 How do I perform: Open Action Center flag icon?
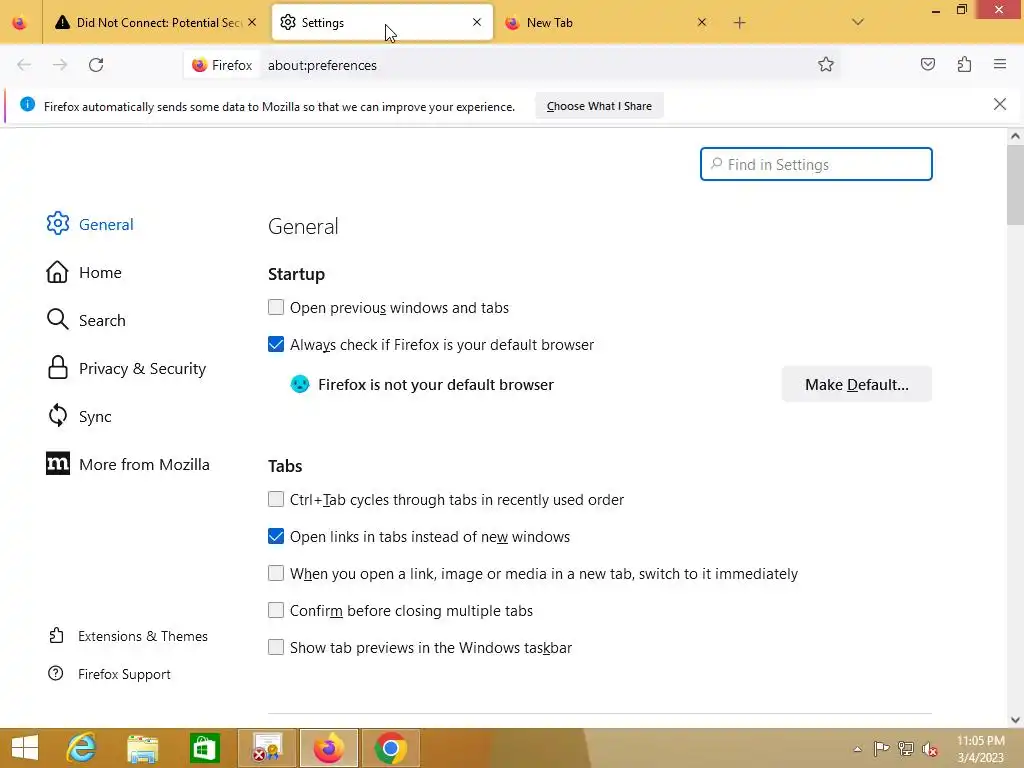click(x=881, y=749)
